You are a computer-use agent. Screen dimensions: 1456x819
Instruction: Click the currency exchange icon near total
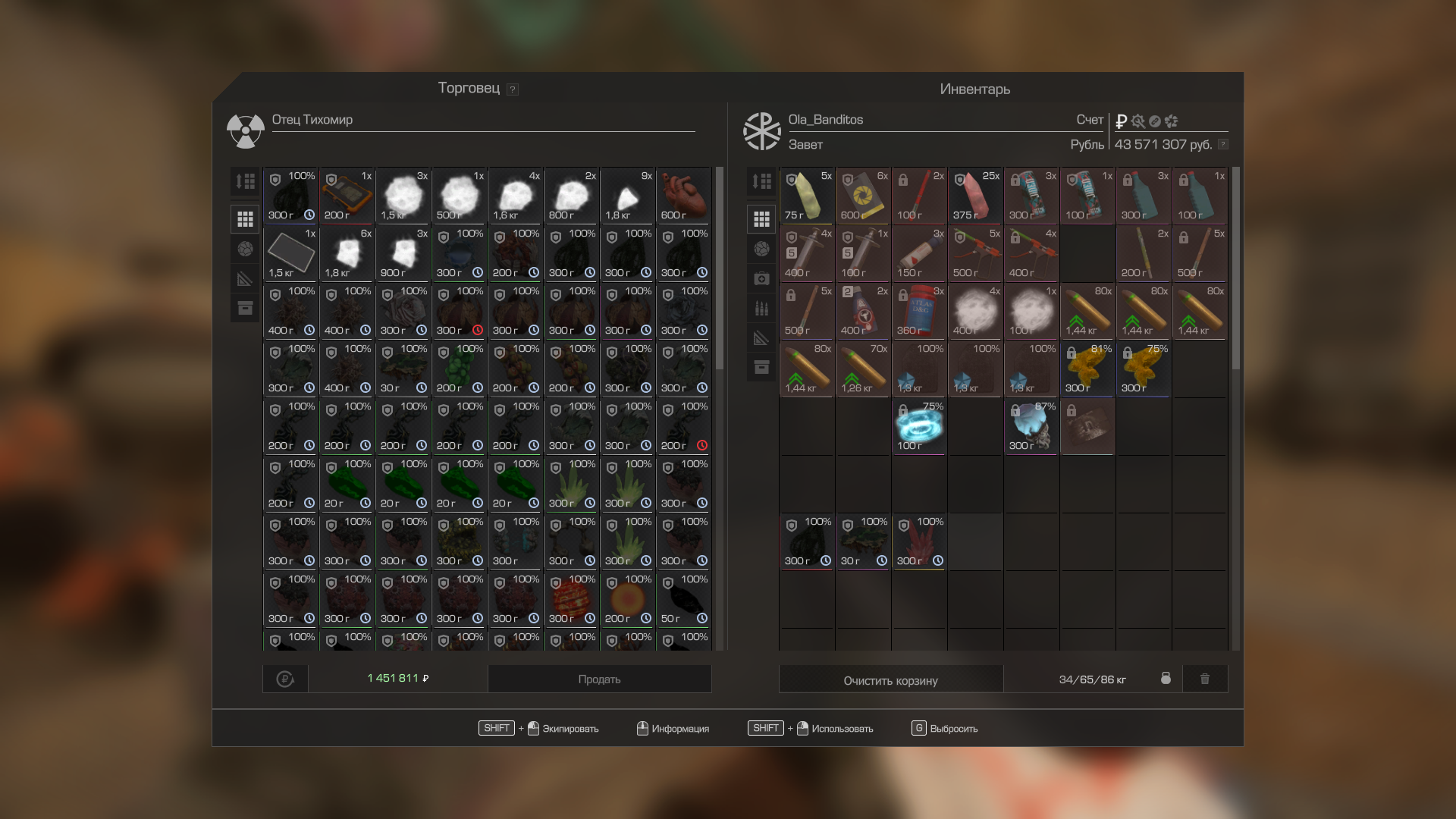click(285, 679)
